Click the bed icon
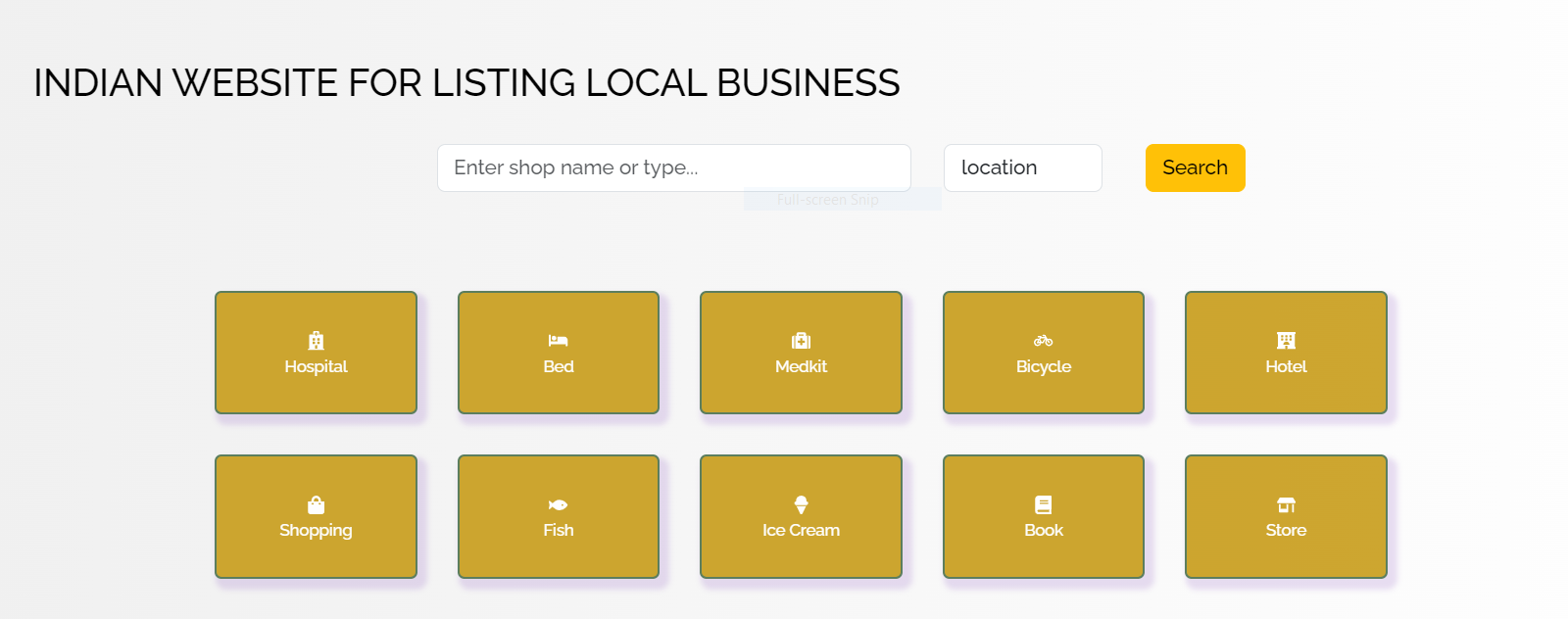This screenshot has width=1568, height=619. (558, 341)
